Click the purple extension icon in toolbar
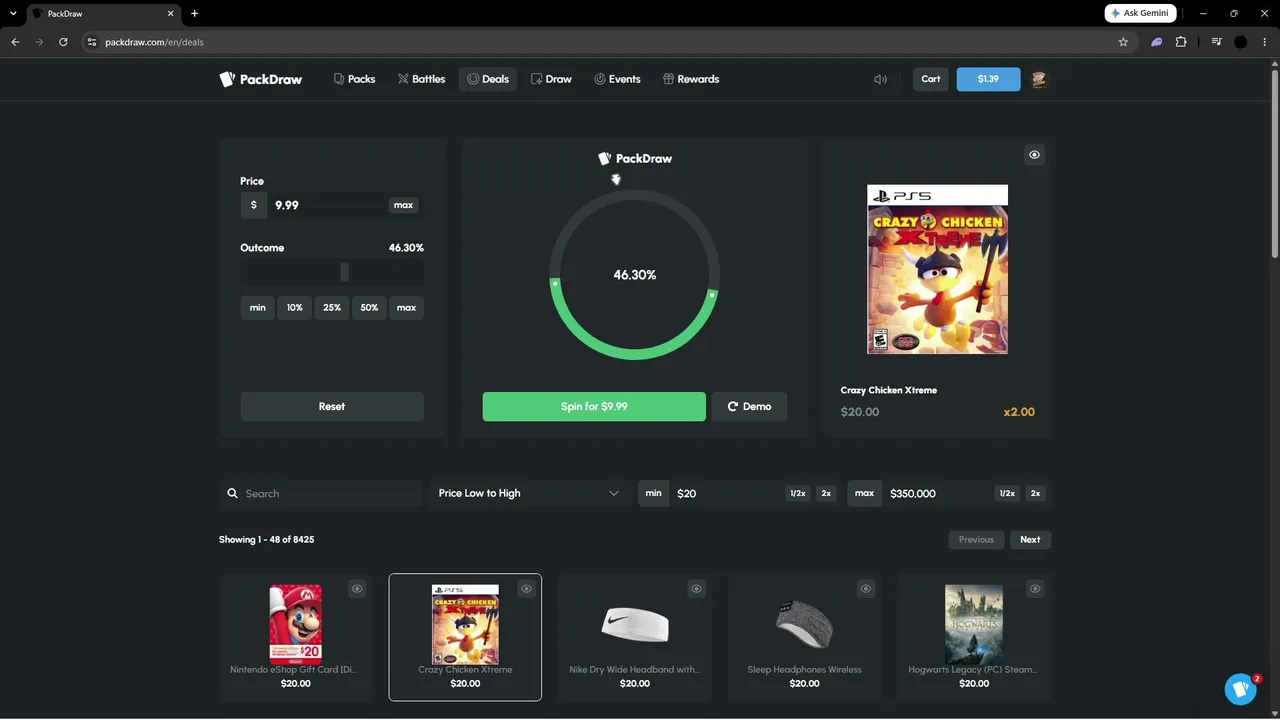The image size is (1280, 720). tap(1157, 42)
